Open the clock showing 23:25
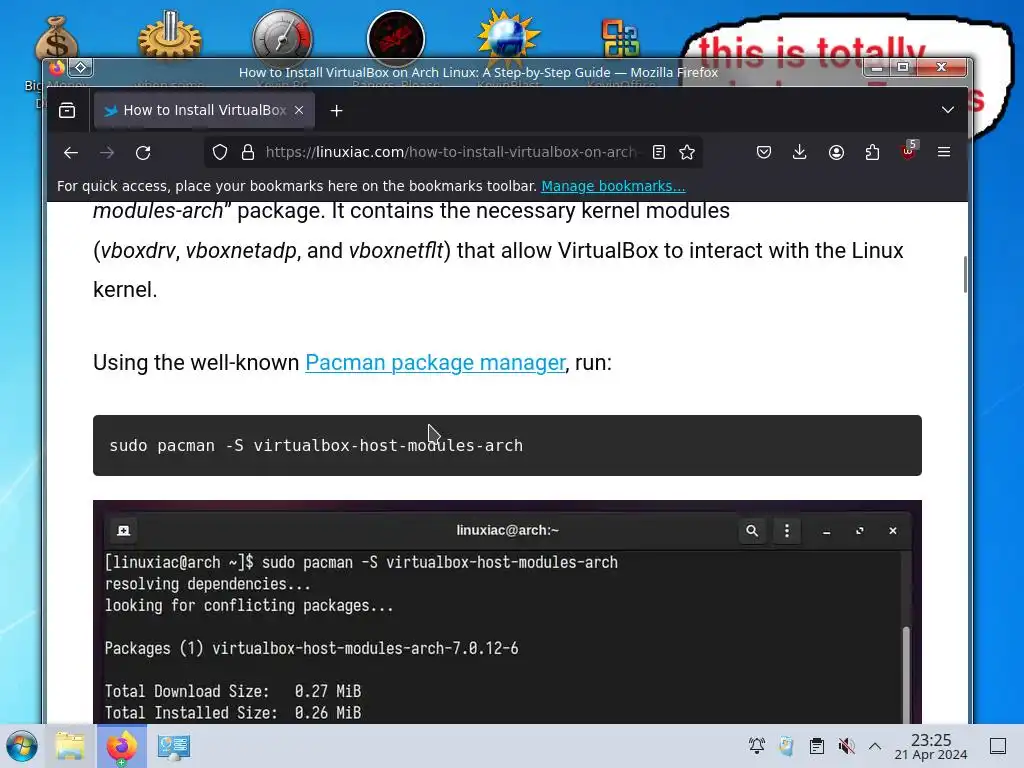 click(931, 746)
